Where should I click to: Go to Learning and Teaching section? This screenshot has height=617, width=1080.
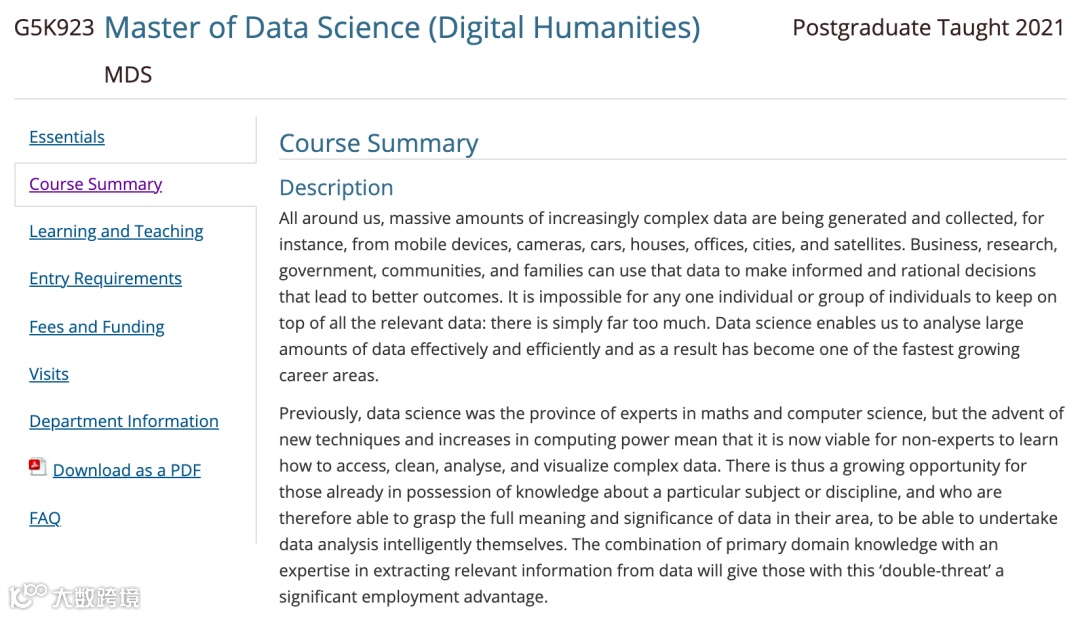(116, 231)
